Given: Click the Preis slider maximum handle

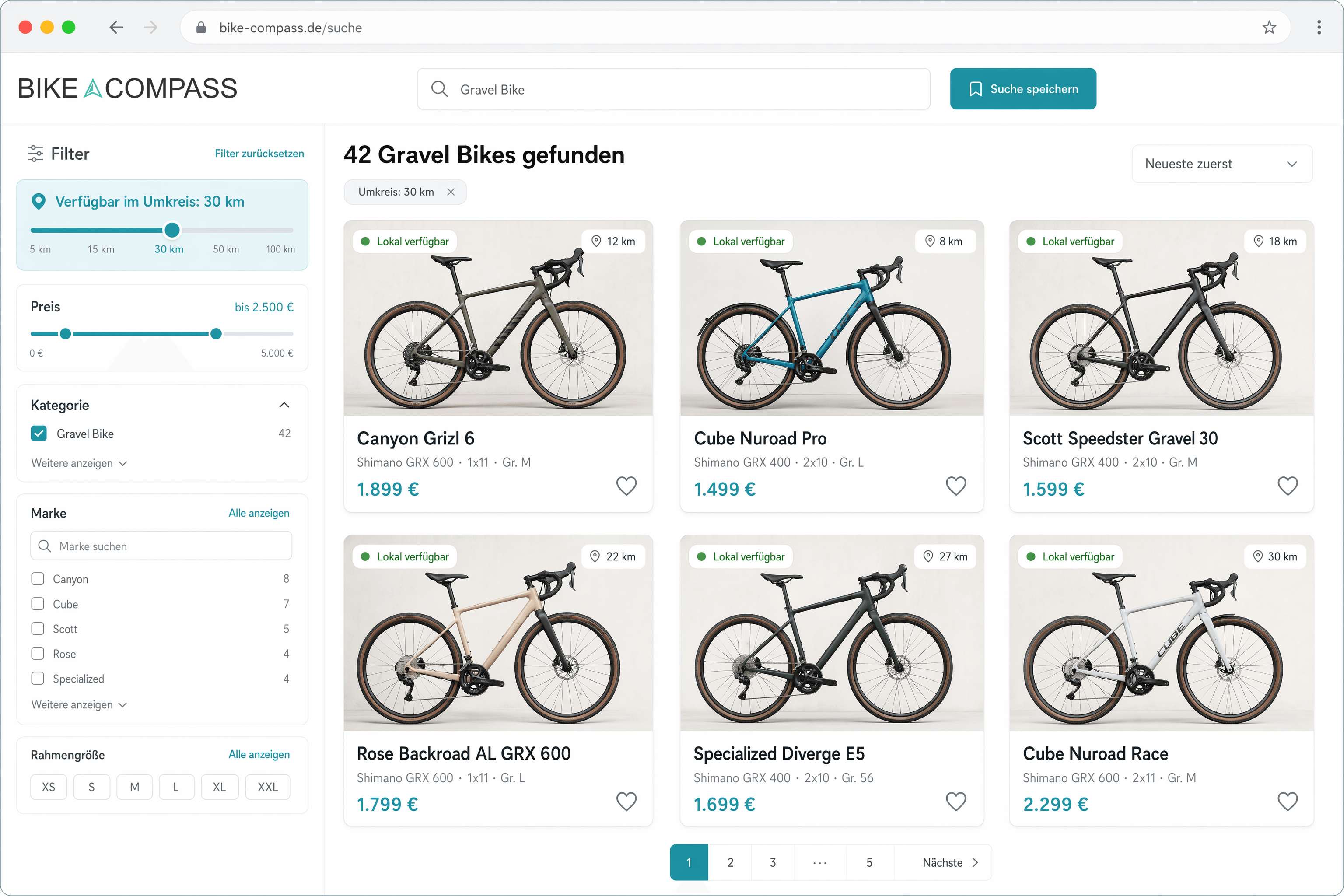Looking at the screenshot, I should [216, 334].
